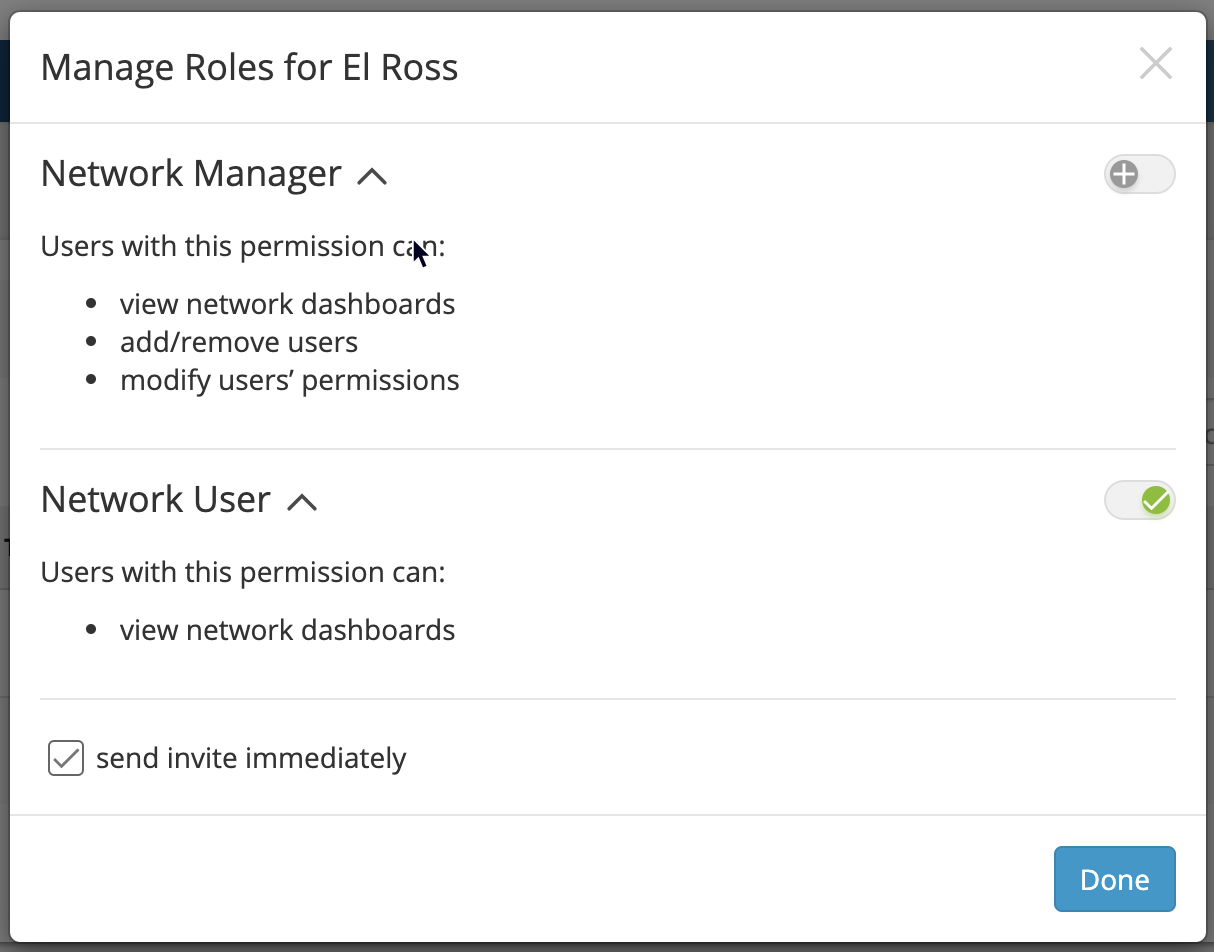Screen dimensions: 1214x952
Task: Uncheck the send invite immediately checkbox
Action: (66, 759)
